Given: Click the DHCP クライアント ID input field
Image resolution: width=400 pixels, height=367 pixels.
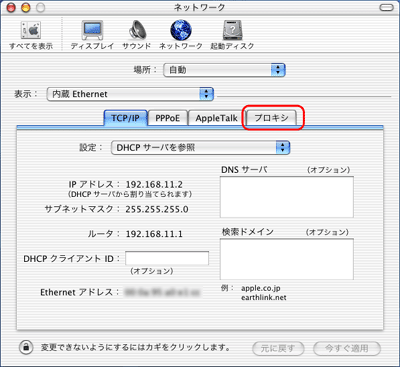Looking at the screenshot, I should tap(167, 258).
